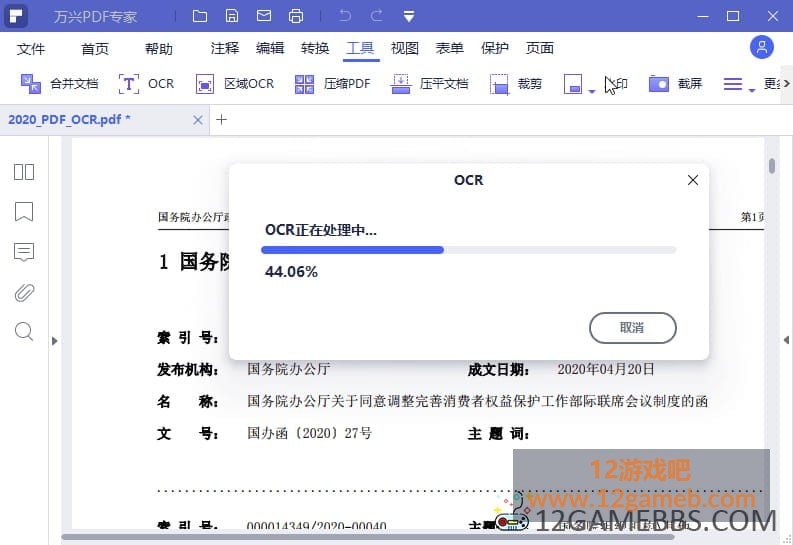Open the user account avatar

coord(762,48)
